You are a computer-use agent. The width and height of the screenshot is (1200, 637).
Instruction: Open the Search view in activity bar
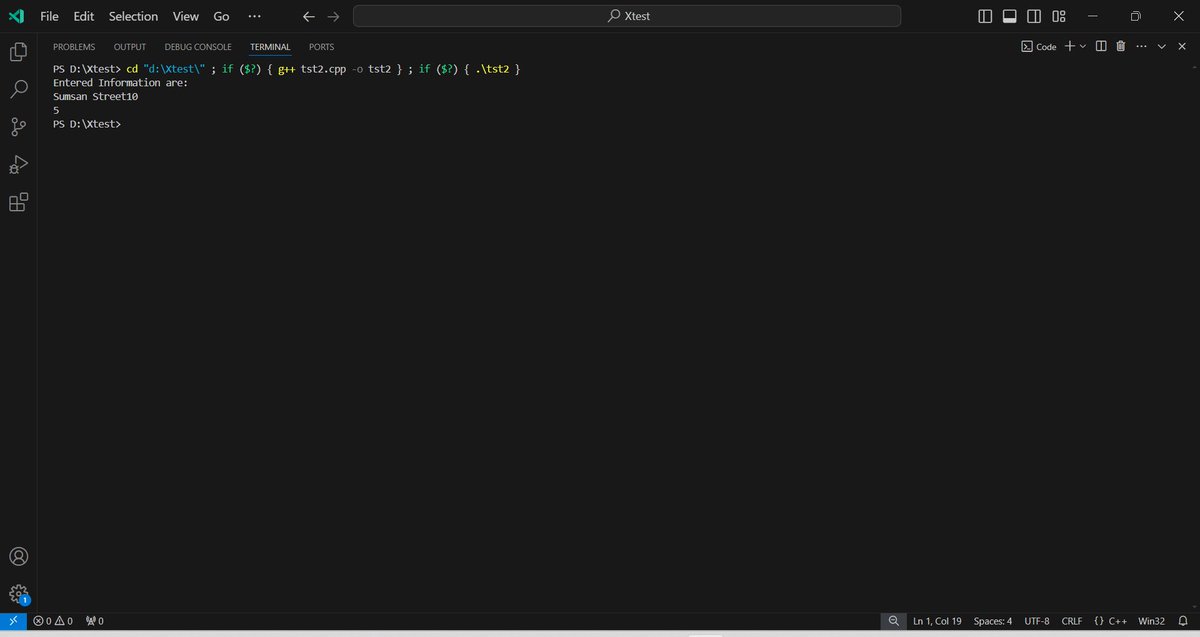point(18,88)
